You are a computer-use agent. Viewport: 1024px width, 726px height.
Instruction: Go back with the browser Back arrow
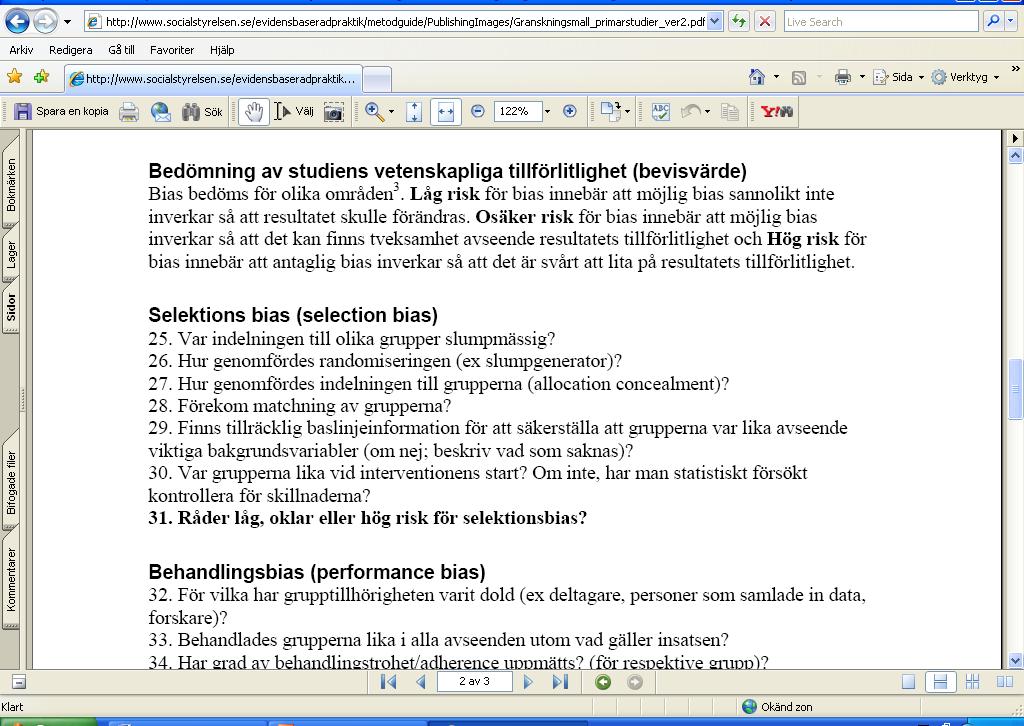pyautogui.click(x=17, y=22)
